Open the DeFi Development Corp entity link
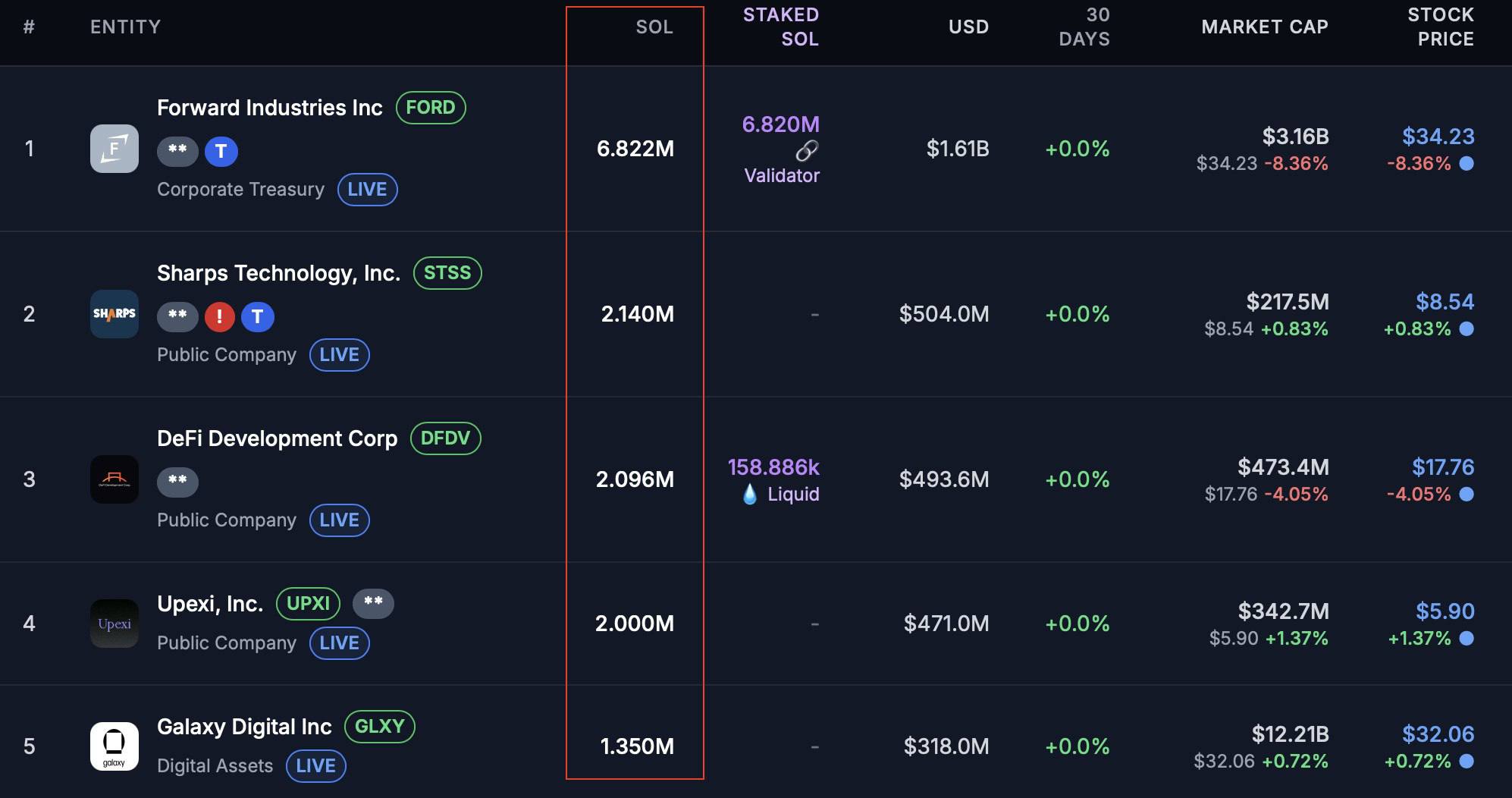Image resolution: width=1512 pixels, height=798 pixels. coord(277,438)
